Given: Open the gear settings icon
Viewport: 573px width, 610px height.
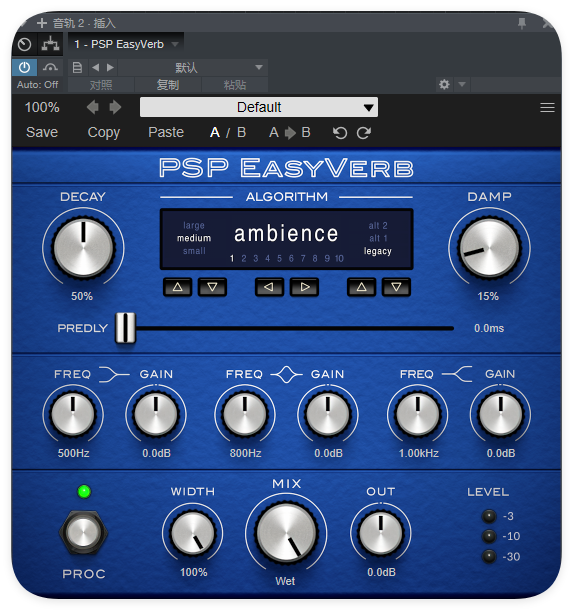Looking at the screenshot, I should click(444, 84).
